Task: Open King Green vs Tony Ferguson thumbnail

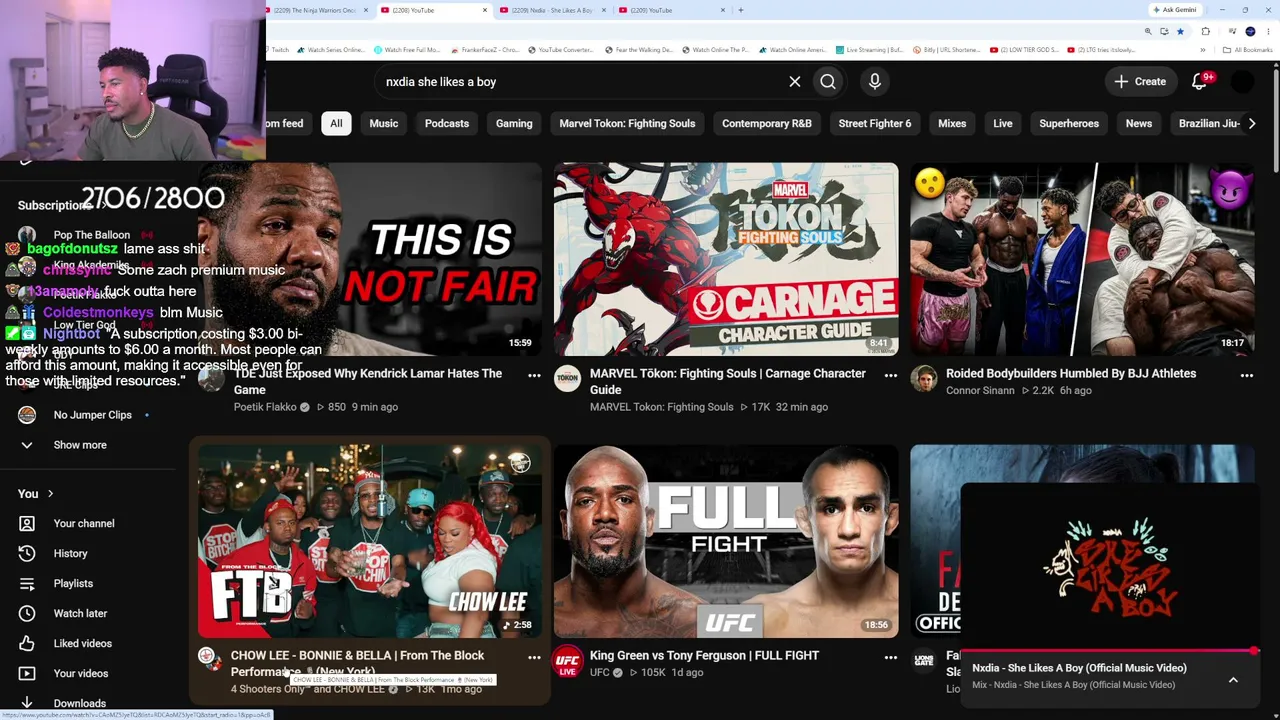Action: click(x=726, y=541)
